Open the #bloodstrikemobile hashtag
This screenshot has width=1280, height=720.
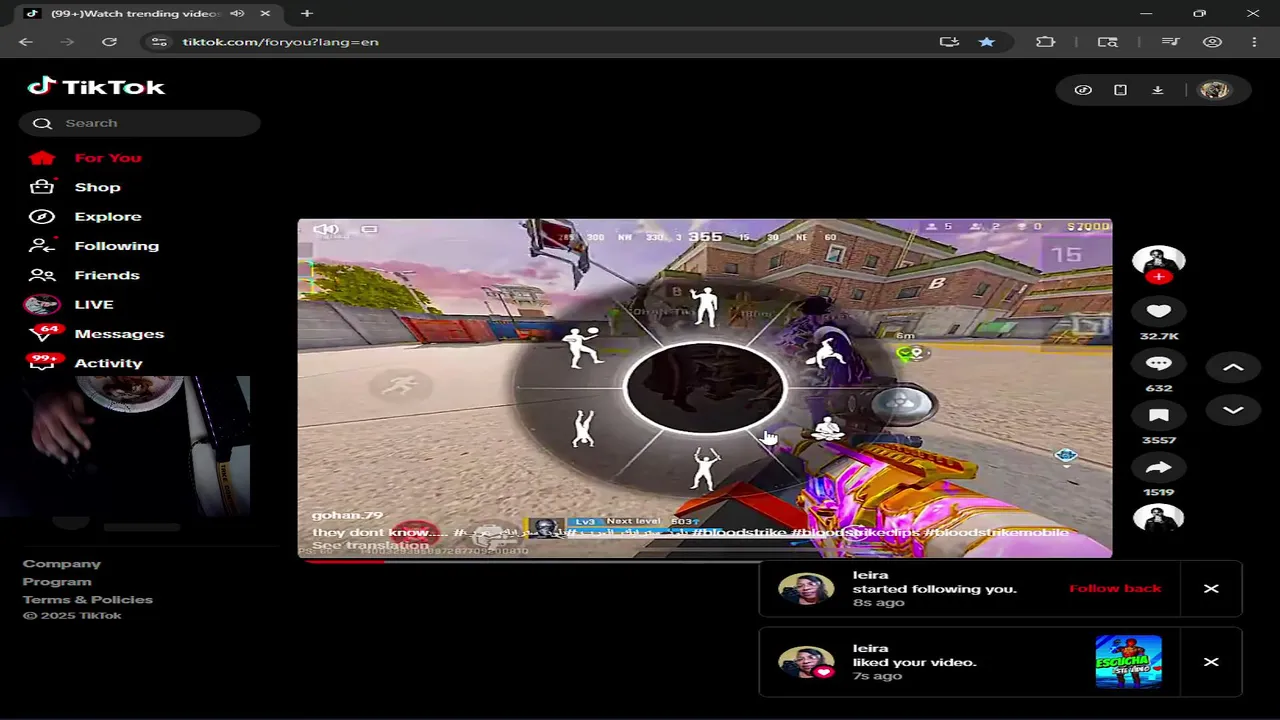coord(996,533)
